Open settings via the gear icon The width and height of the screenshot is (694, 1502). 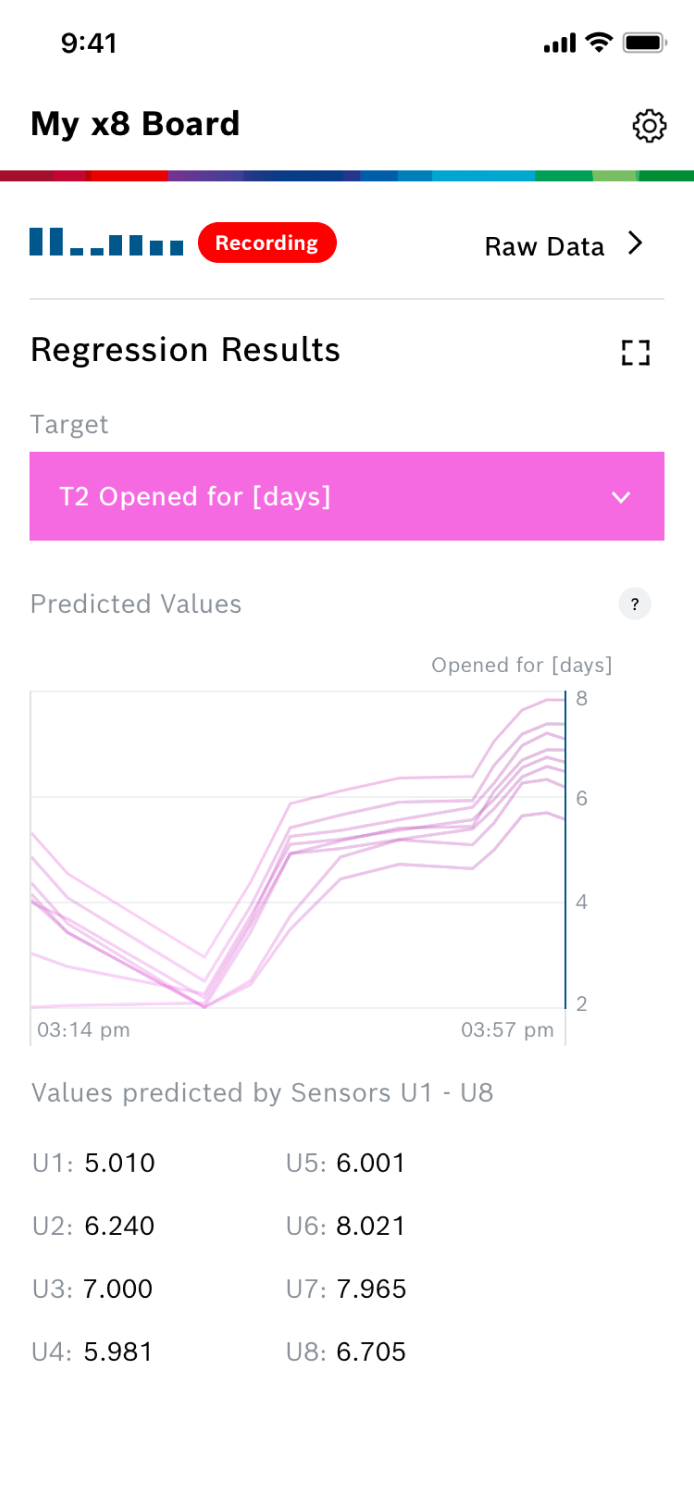pos(649,126)
